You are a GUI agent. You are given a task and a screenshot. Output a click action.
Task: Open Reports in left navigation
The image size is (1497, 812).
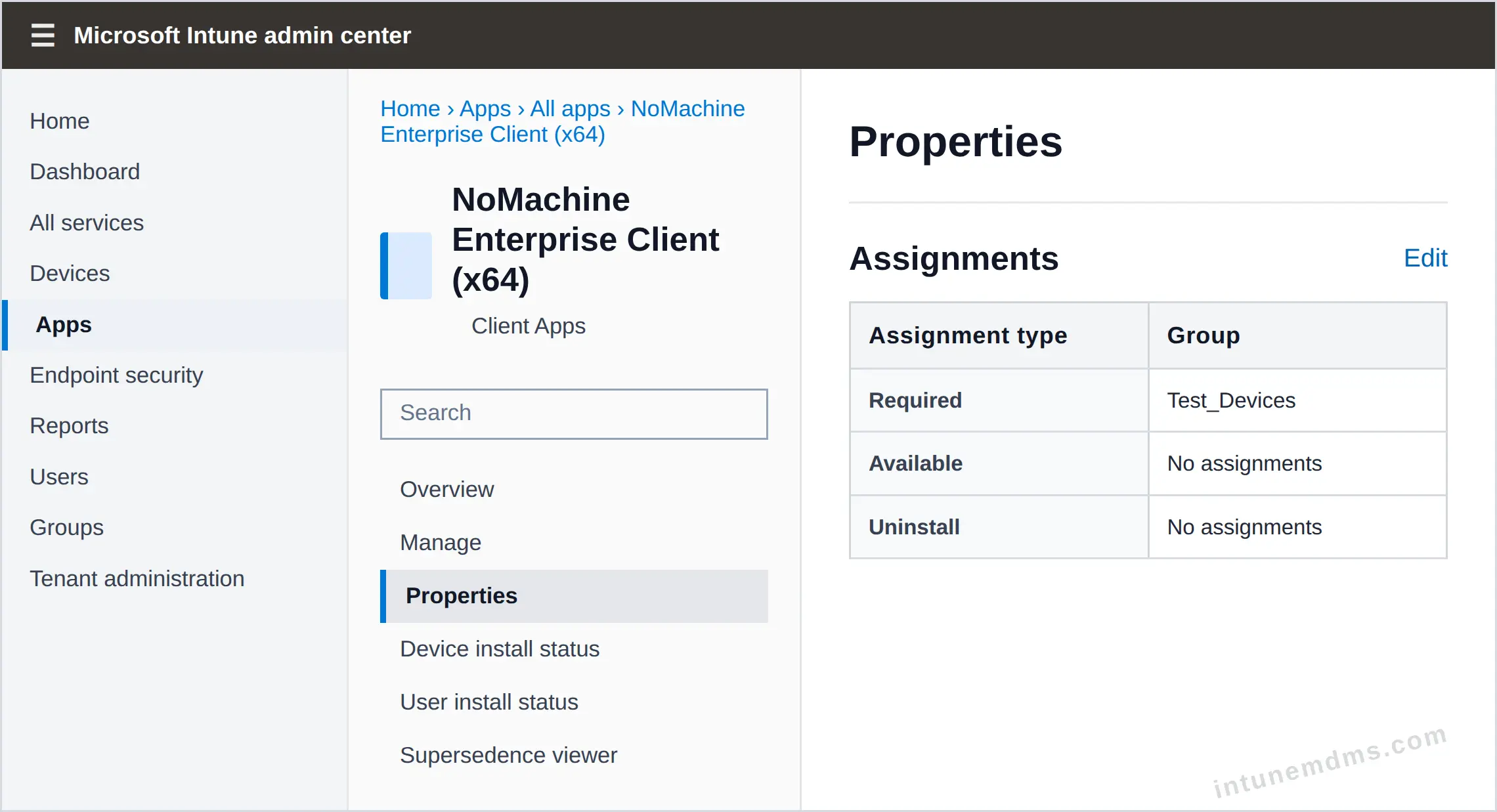point(69,425)
